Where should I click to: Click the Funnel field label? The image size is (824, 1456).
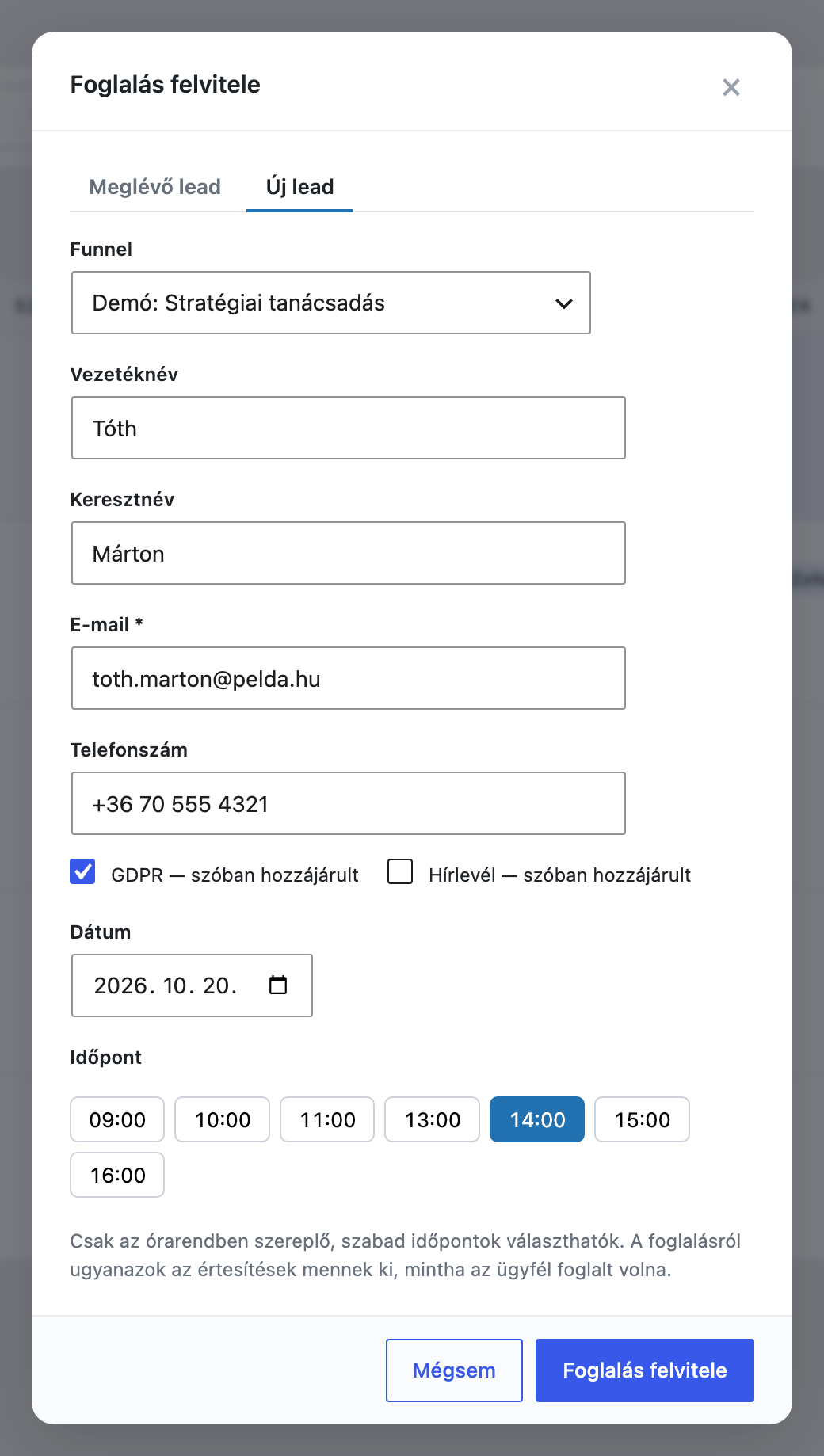tap(101, 250)
